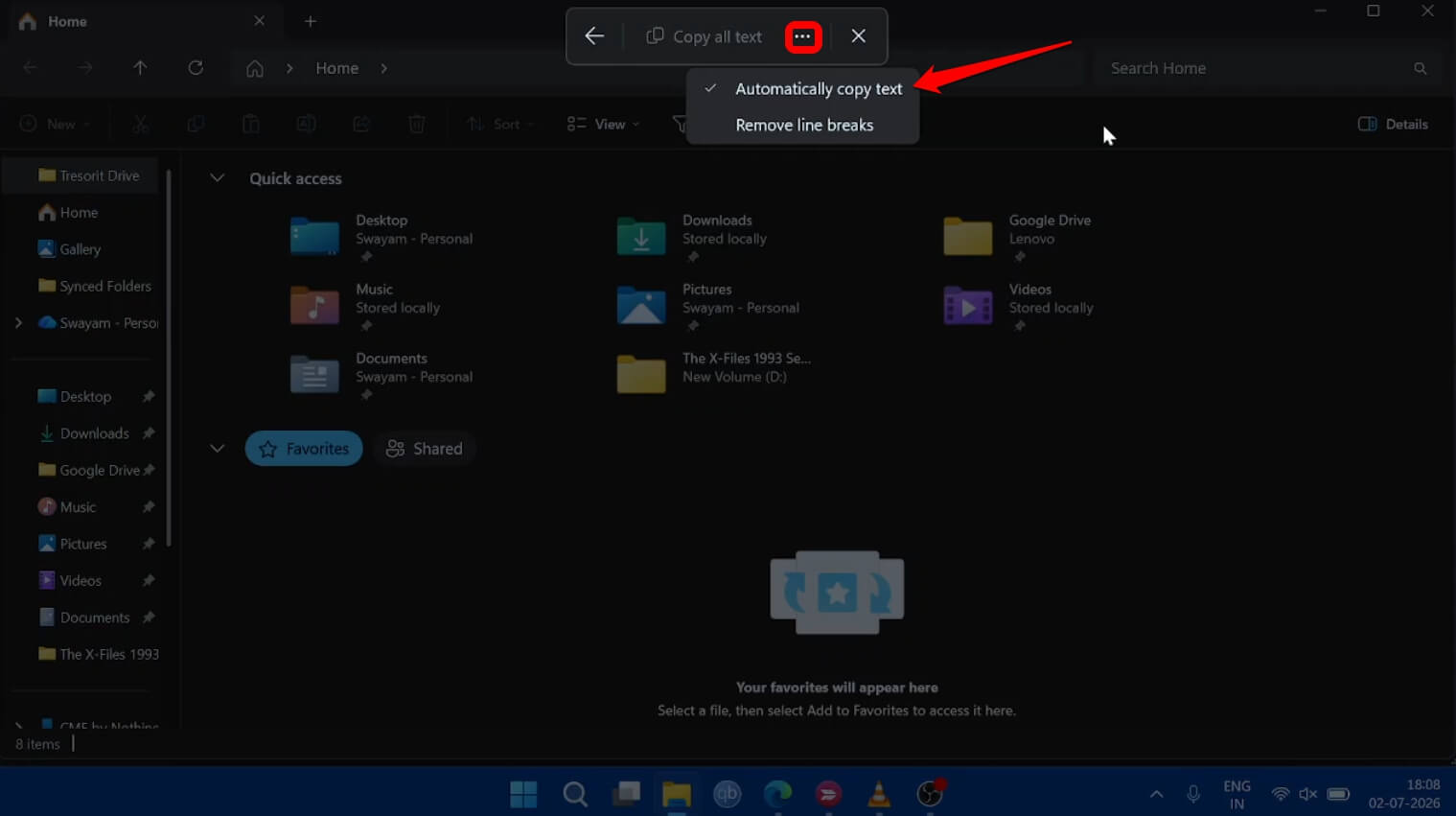This screenshot has width=1456, height=816.
Task: Open Documents folder in Quick access
Action: pyautogui.click(x=383, y=375)
